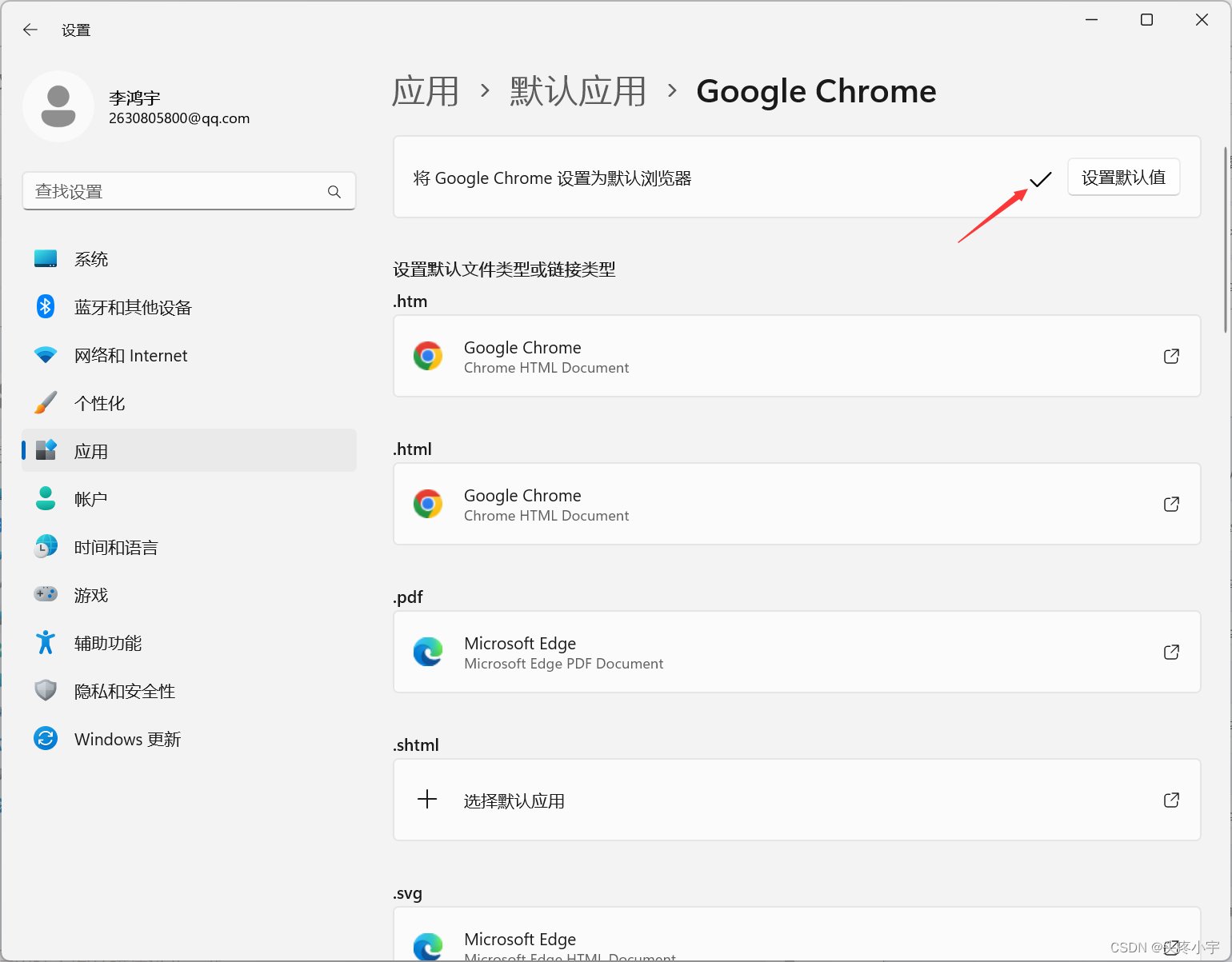Image resolution: width=1232 pixels, height=962 pixels.
Task: Click the Bluetooth icon beside 蓝牙和其他设备
Action: pos(46,307)
